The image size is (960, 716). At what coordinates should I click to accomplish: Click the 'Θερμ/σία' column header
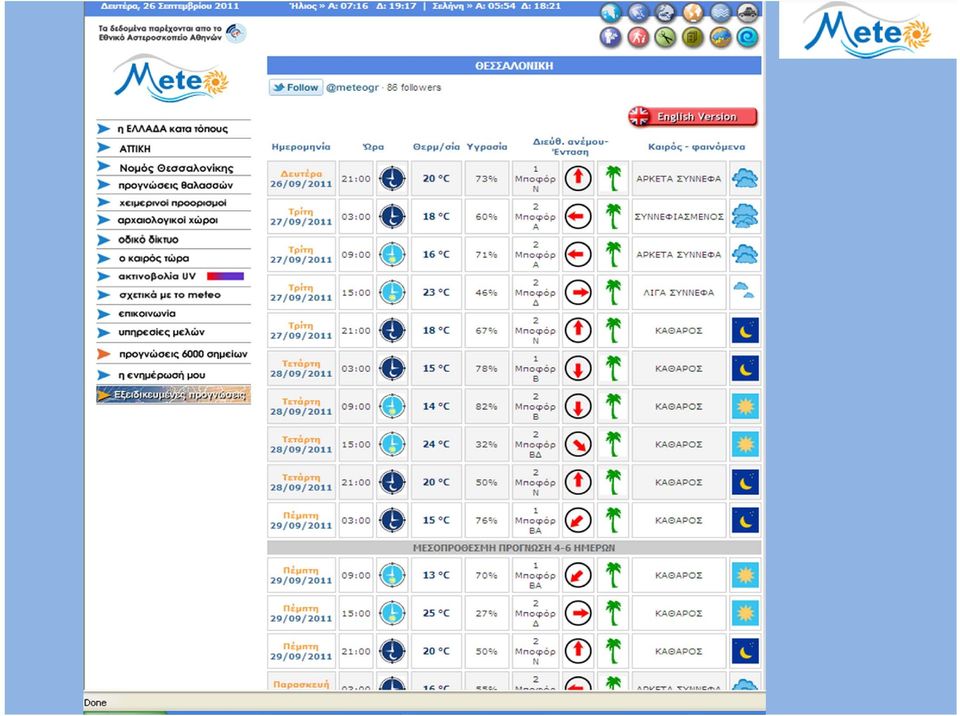click(436, 147)
